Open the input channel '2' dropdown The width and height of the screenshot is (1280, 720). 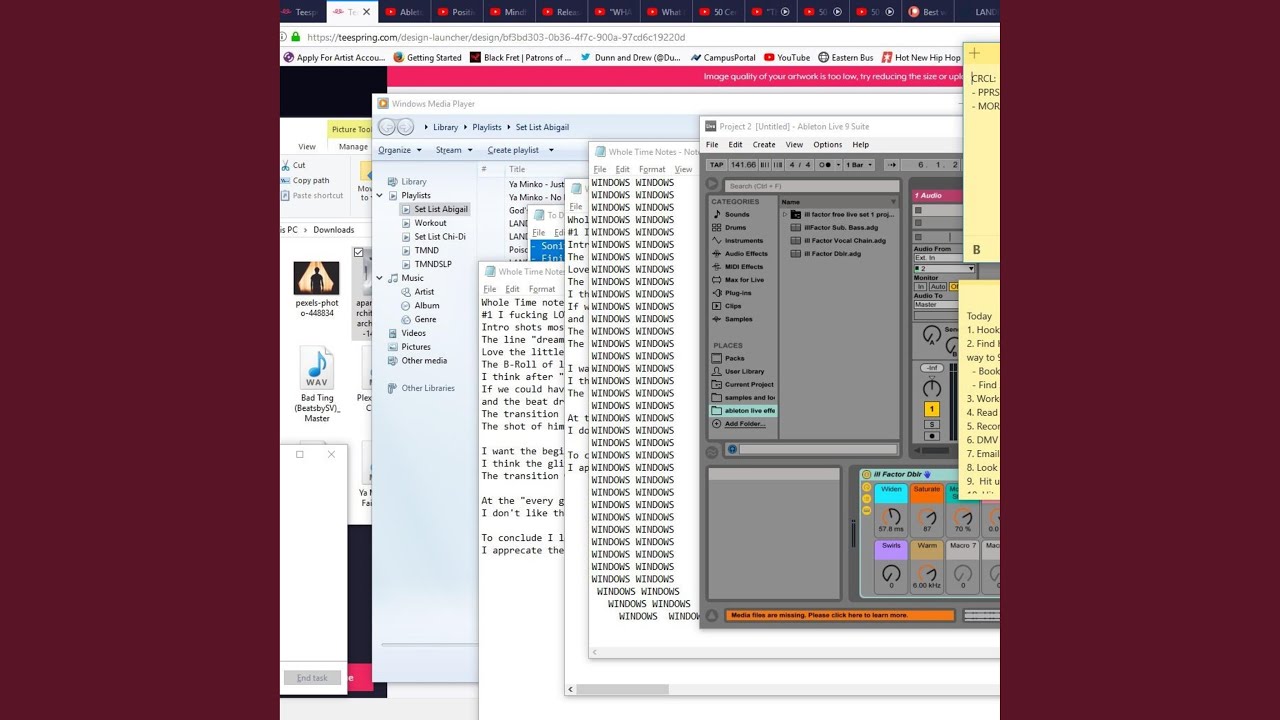(944, 268)
